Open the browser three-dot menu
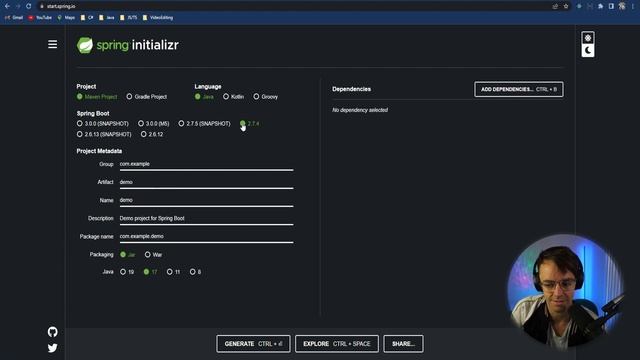Image resolution: width=640 pixels, height=360 pixels. tap(633, 6)
